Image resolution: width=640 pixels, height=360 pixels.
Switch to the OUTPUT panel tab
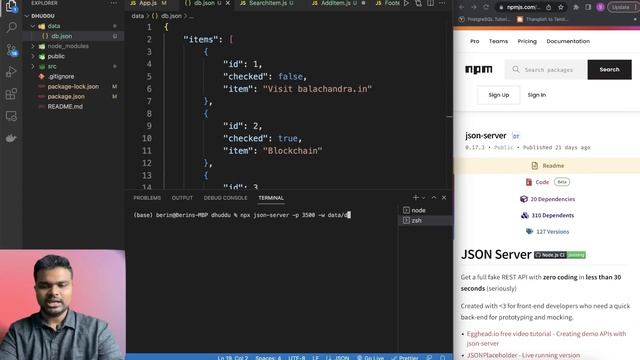click(182, 198)
